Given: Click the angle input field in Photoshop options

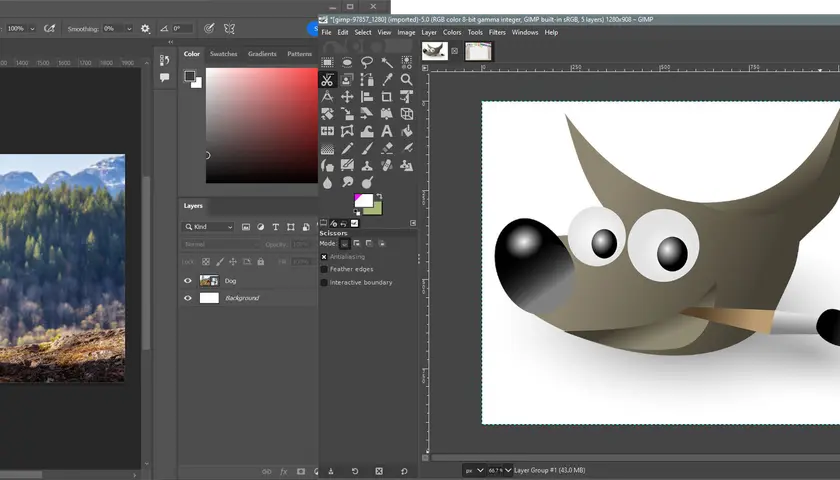Looking at the screenshot, I should pyautogui.click(x=182, y=28).
